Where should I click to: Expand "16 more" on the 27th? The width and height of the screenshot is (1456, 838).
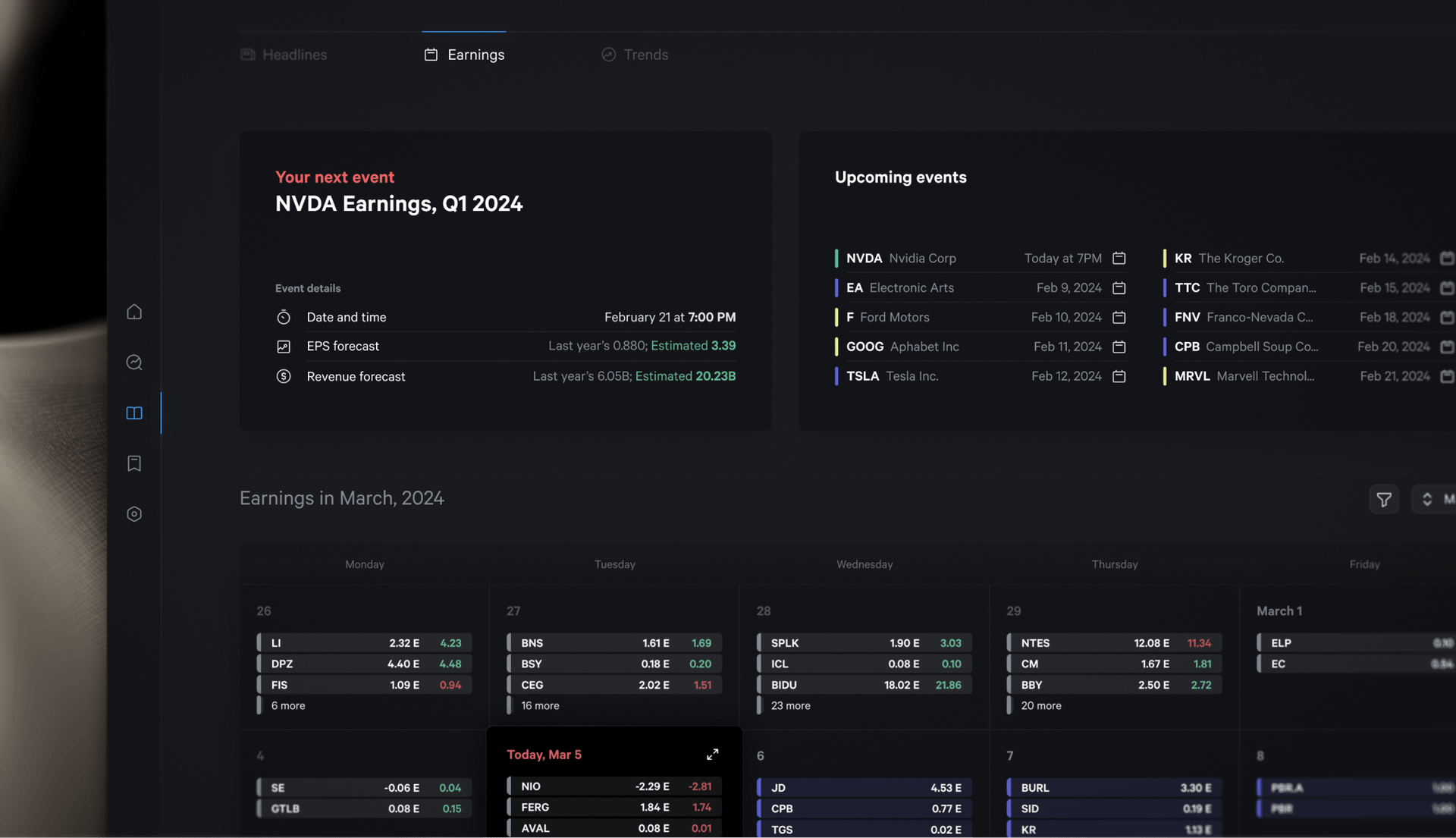pos(540,706)
